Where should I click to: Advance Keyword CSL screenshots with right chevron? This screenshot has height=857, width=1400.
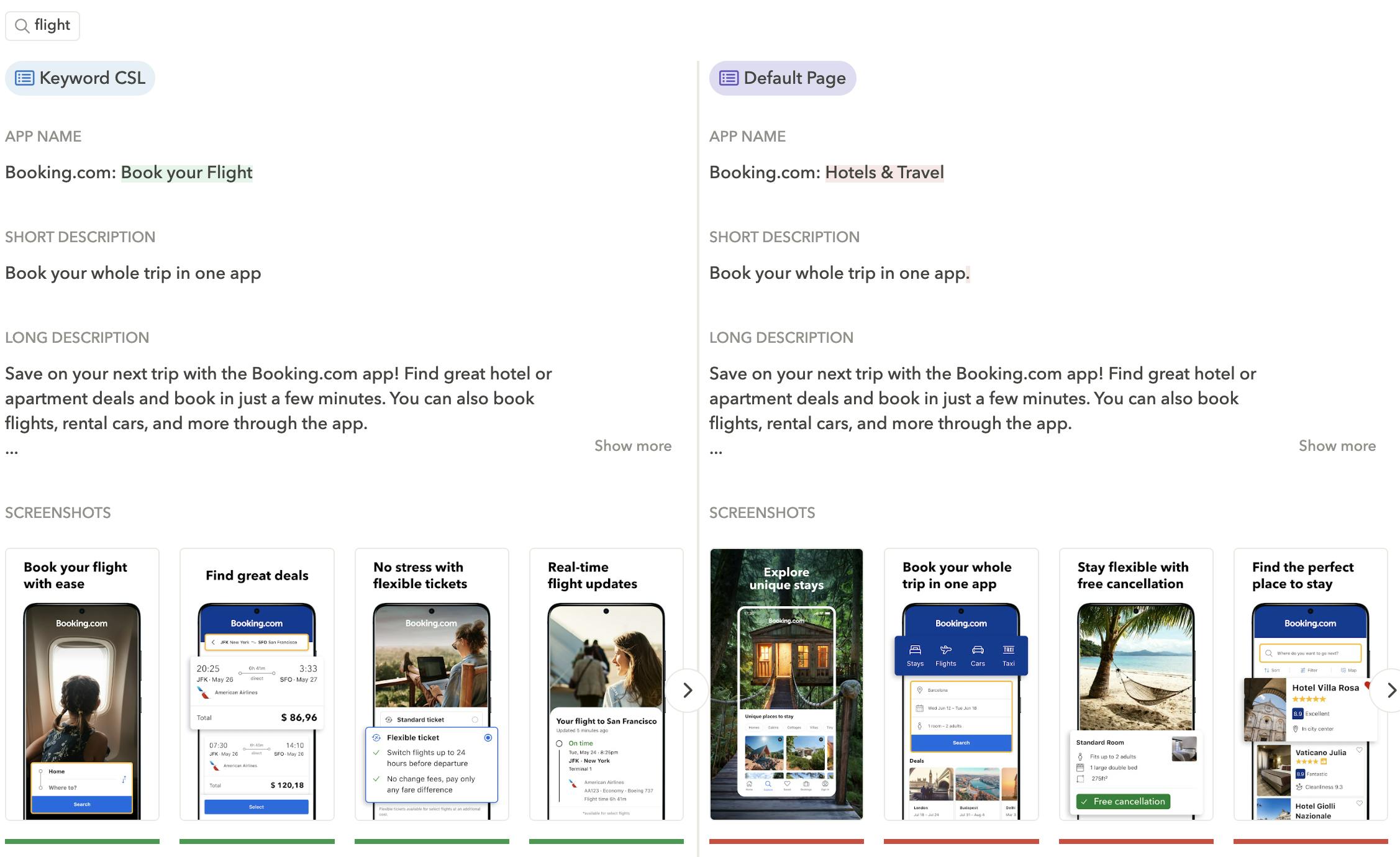[x=687, y=691]
